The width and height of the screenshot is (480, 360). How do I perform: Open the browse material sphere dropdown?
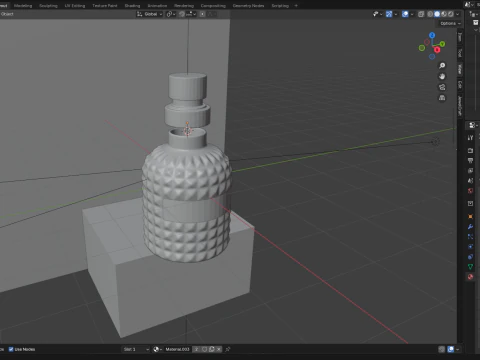coord(157,349)
